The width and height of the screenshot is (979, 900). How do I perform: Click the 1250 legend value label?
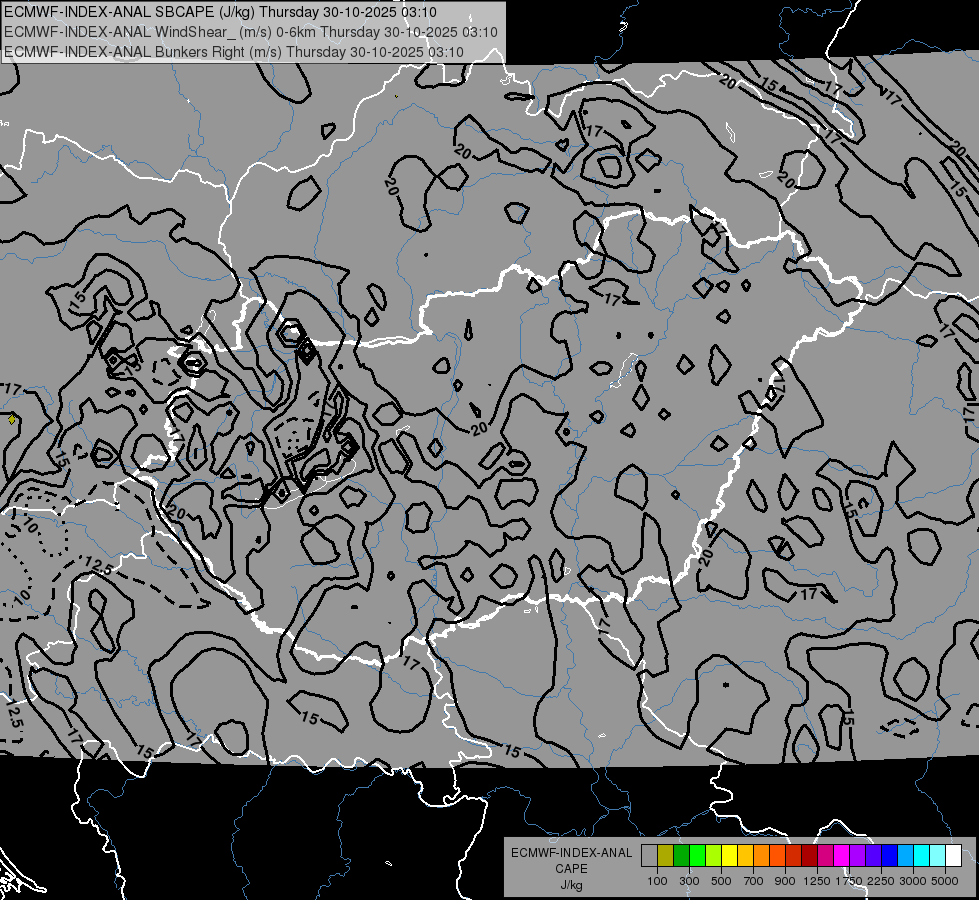click(817, 881)
